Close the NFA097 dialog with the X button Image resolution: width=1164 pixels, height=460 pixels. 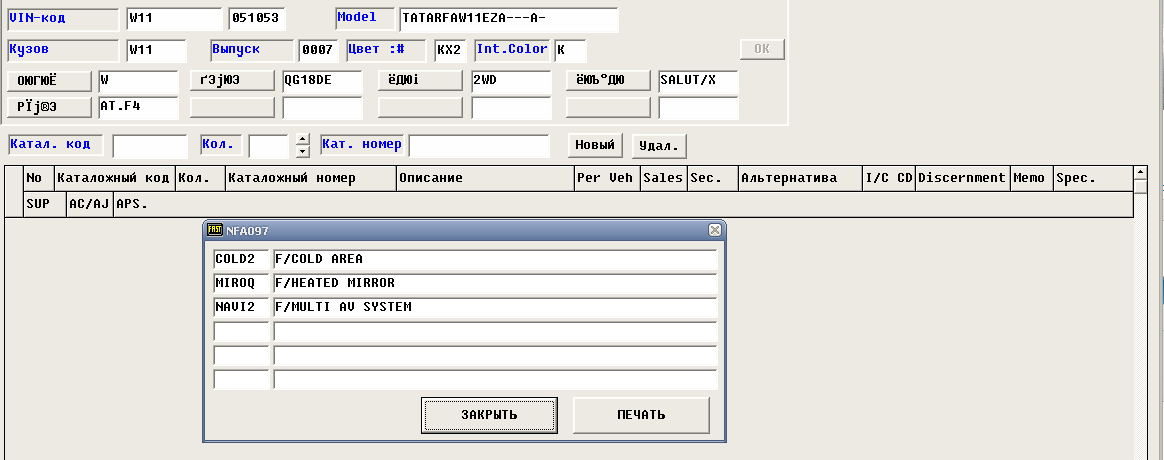click(x=714, y=230)
